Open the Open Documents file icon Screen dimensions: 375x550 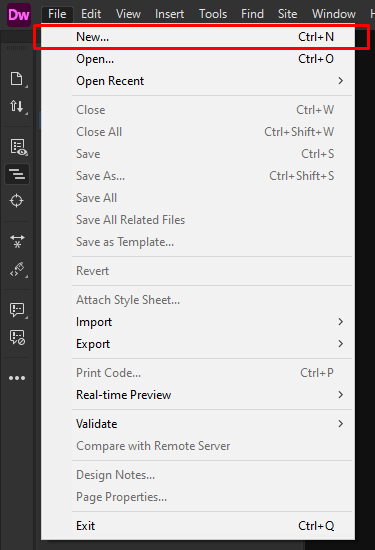(17, 79)
